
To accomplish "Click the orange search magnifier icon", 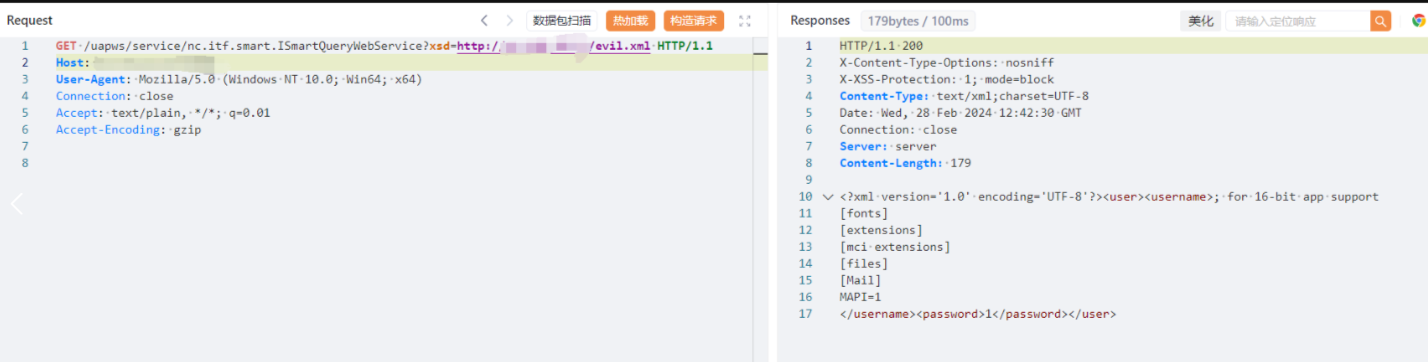I will 1381,21.
